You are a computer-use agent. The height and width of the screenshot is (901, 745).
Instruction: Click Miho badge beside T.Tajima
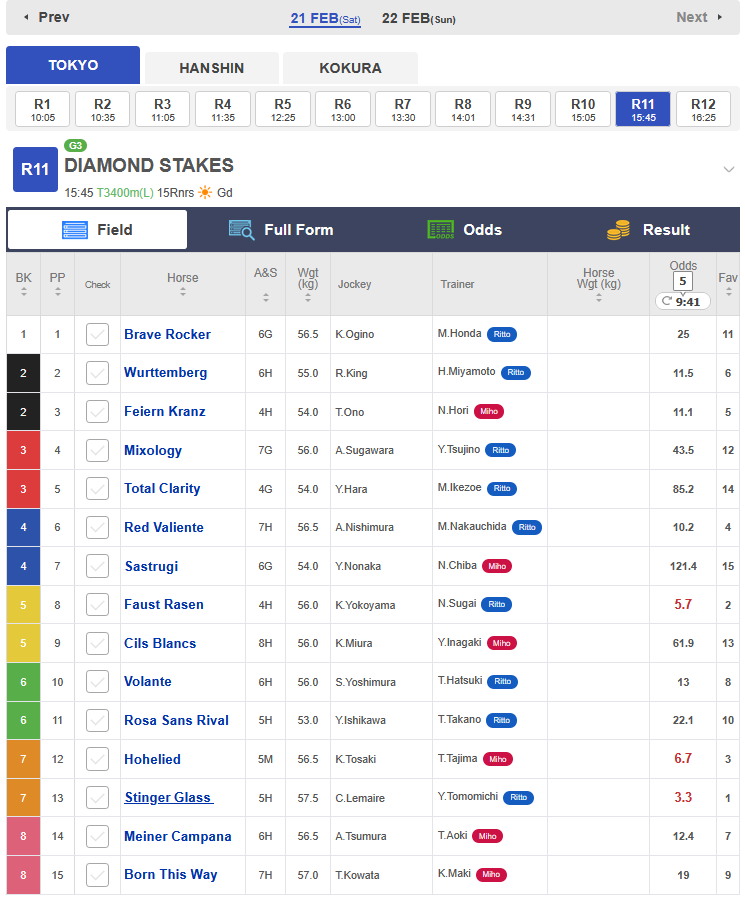[497, 759]
